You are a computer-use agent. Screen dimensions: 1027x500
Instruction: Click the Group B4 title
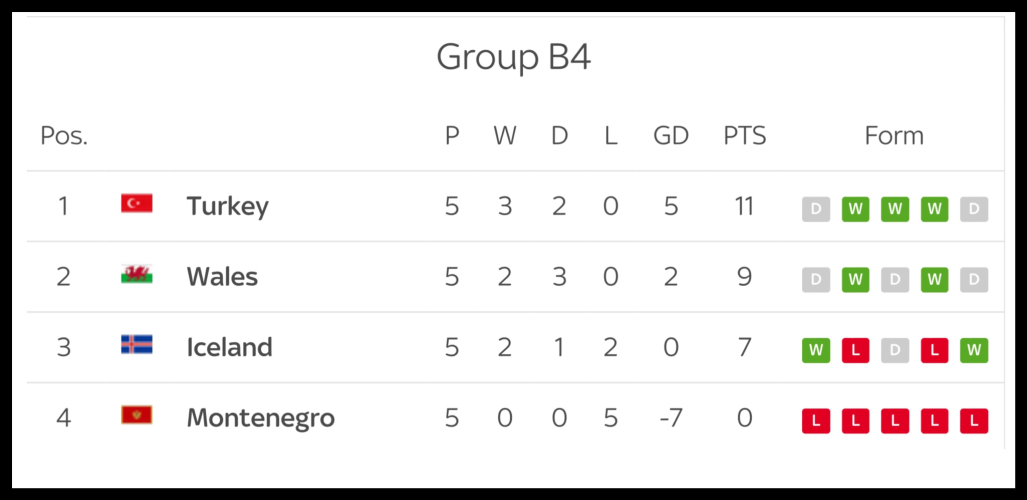[513, 57]
